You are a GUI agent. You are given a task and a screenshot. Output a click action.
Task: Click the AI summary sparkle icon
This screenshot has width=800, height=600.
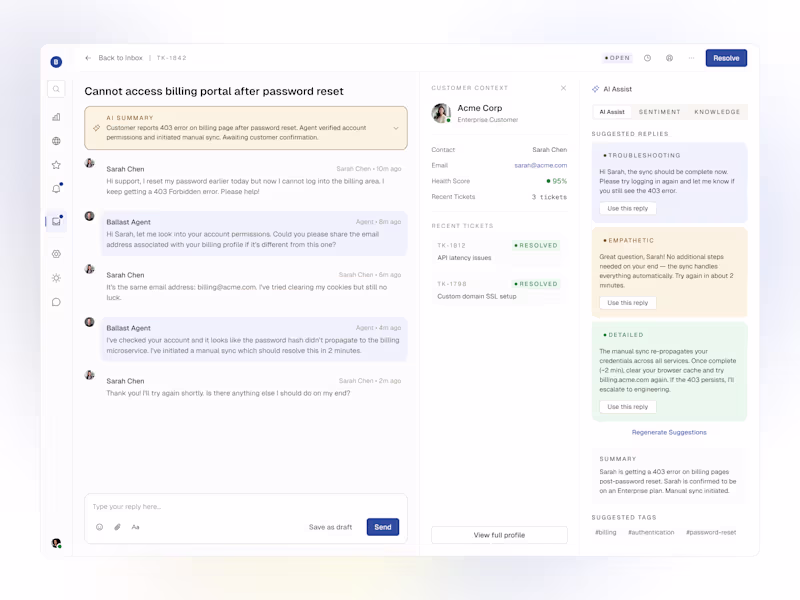click(96, 128)
